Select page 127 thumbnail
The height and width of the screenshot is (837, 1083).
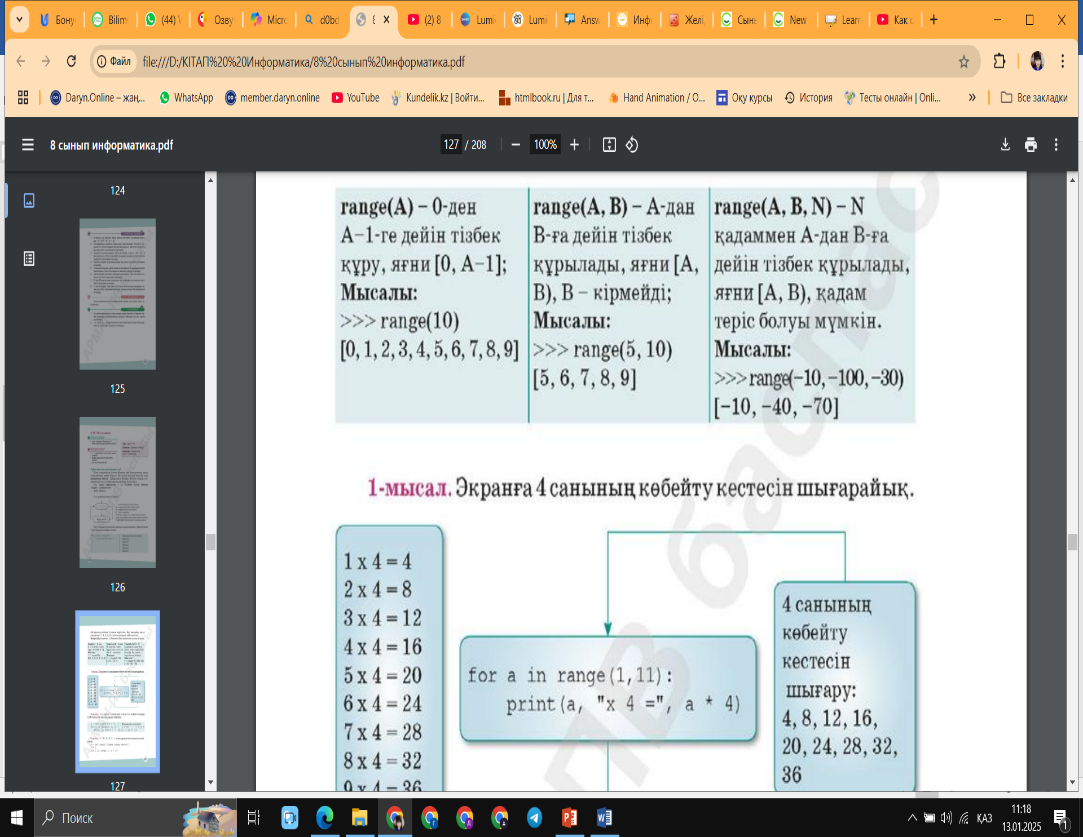click(x=117, y=691)
